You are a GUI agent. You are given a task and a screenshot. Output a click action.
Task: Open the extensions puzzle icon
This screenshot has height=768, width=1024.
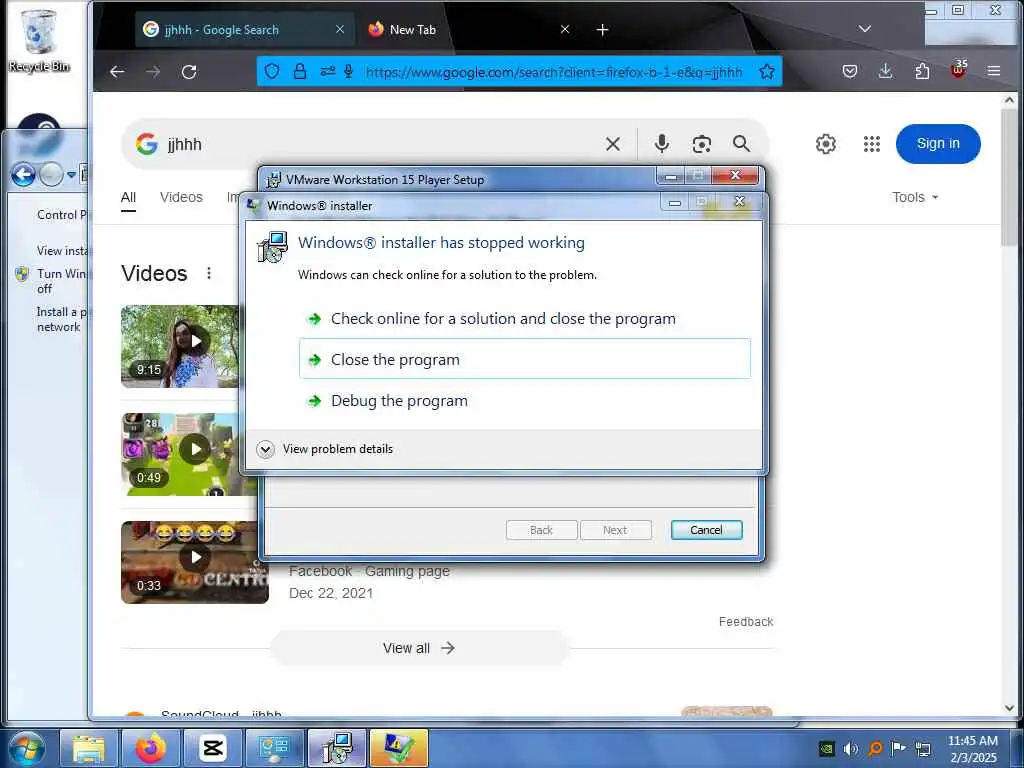pos(922,71)
